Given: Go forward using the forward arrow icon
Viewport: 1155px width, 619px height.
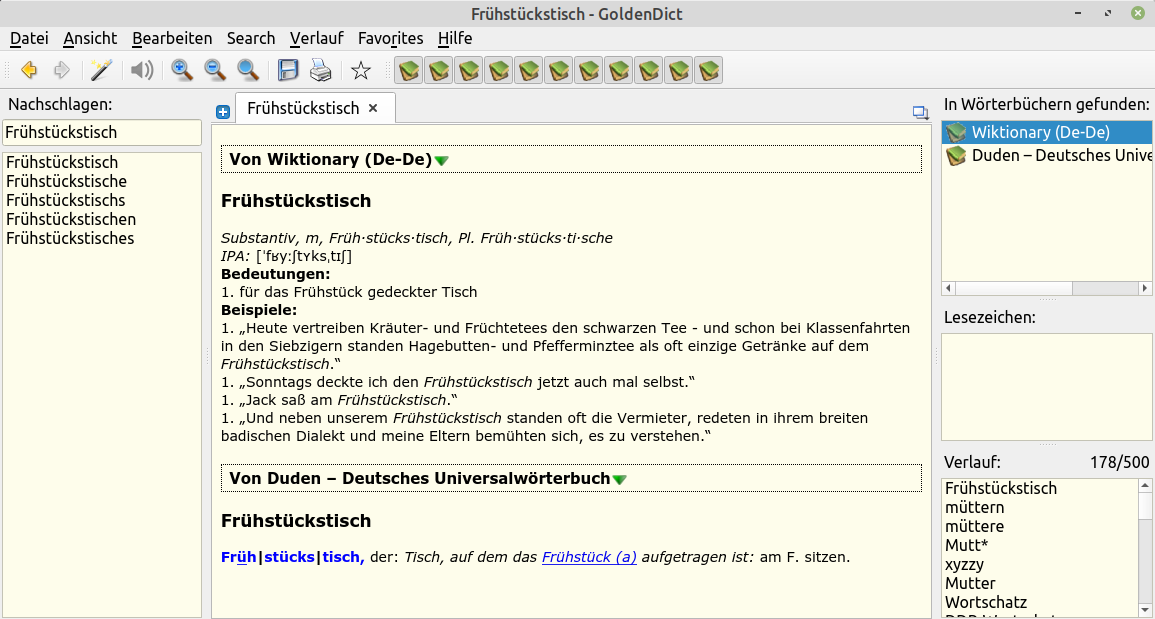Looking at the screenshot, I should tap(62, 70).
